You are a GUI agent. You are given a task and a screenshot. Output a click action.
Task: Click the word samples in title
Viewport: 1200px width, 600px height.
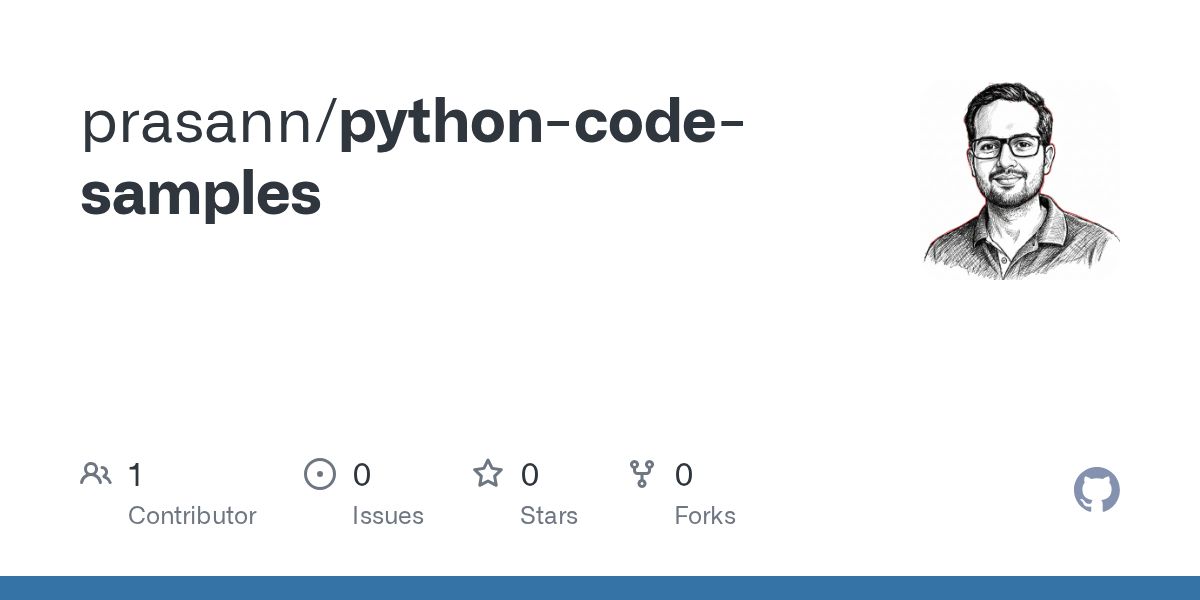coord(201,194)
